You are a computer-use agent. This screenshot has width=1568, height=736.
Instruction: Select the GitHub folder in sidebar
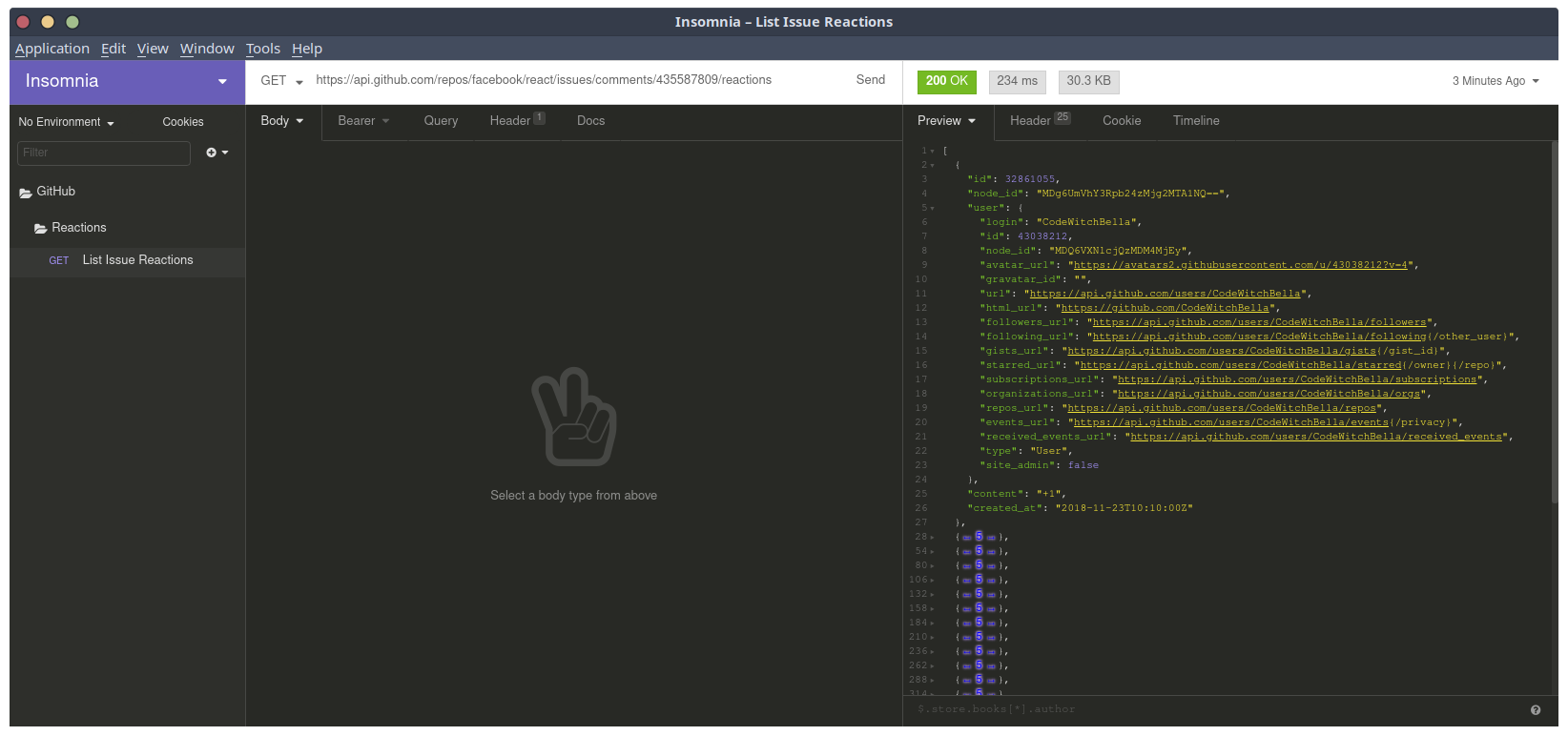128,192
